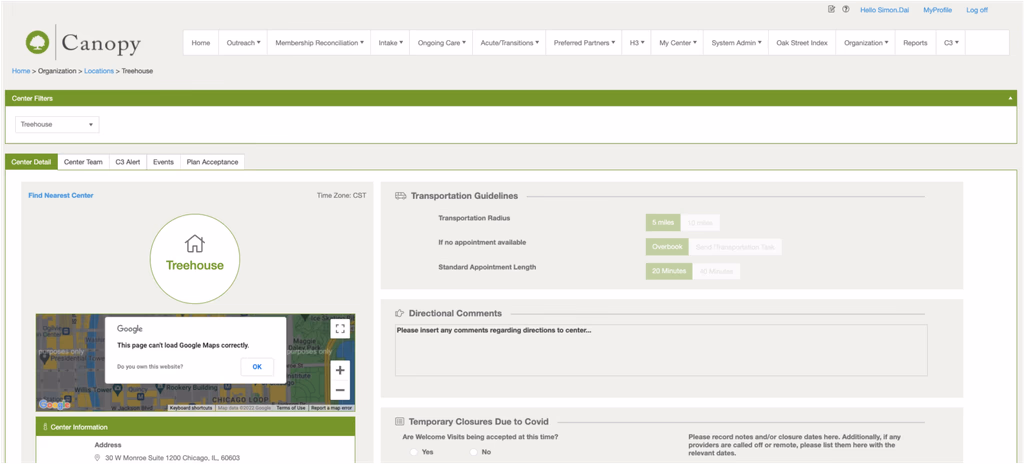Click the help question mark icon

coord(846,9)
